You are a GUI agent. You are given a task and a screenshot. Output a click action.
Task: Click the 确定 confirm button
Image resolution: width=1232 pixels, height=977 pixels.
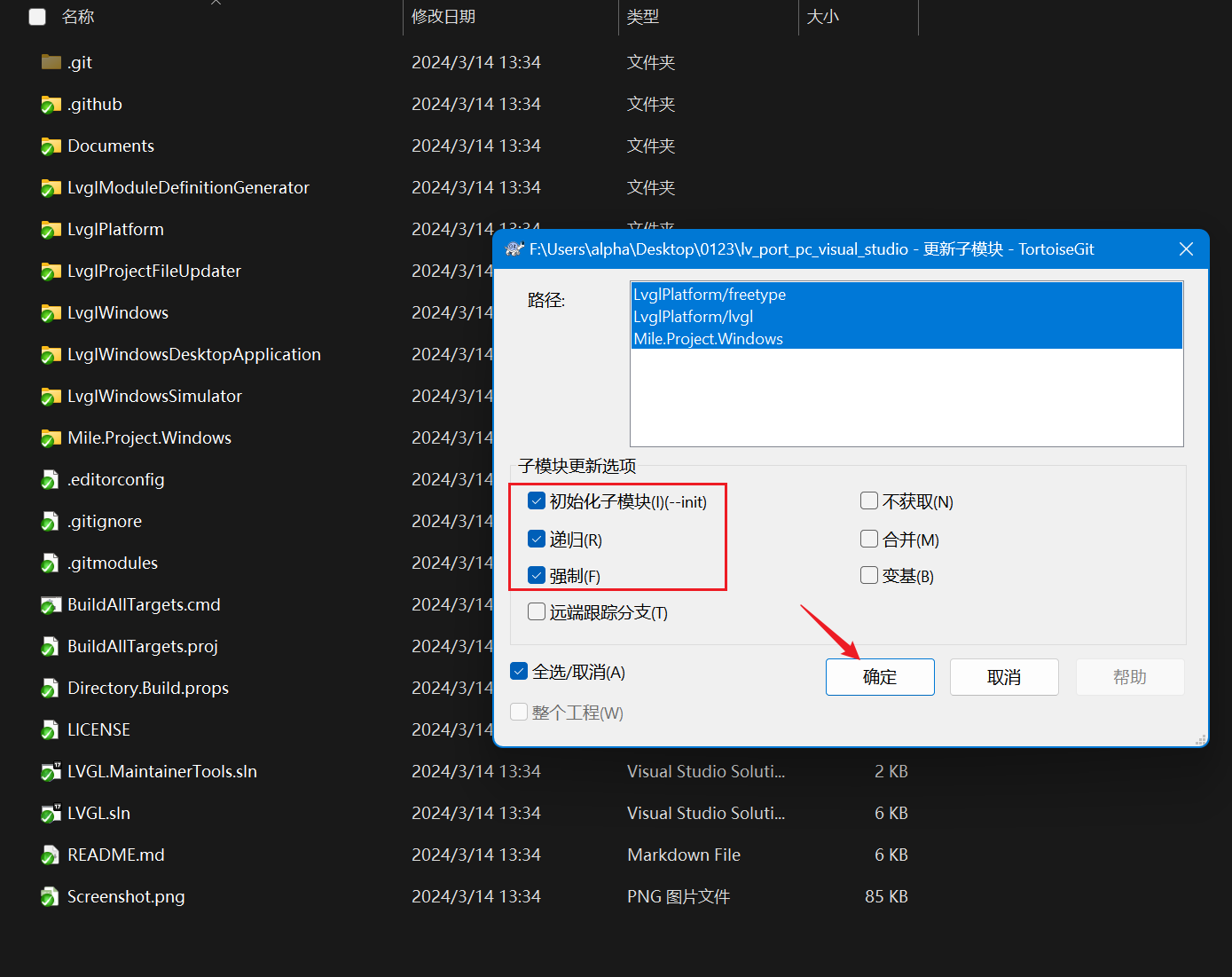(x=879, y=676)
